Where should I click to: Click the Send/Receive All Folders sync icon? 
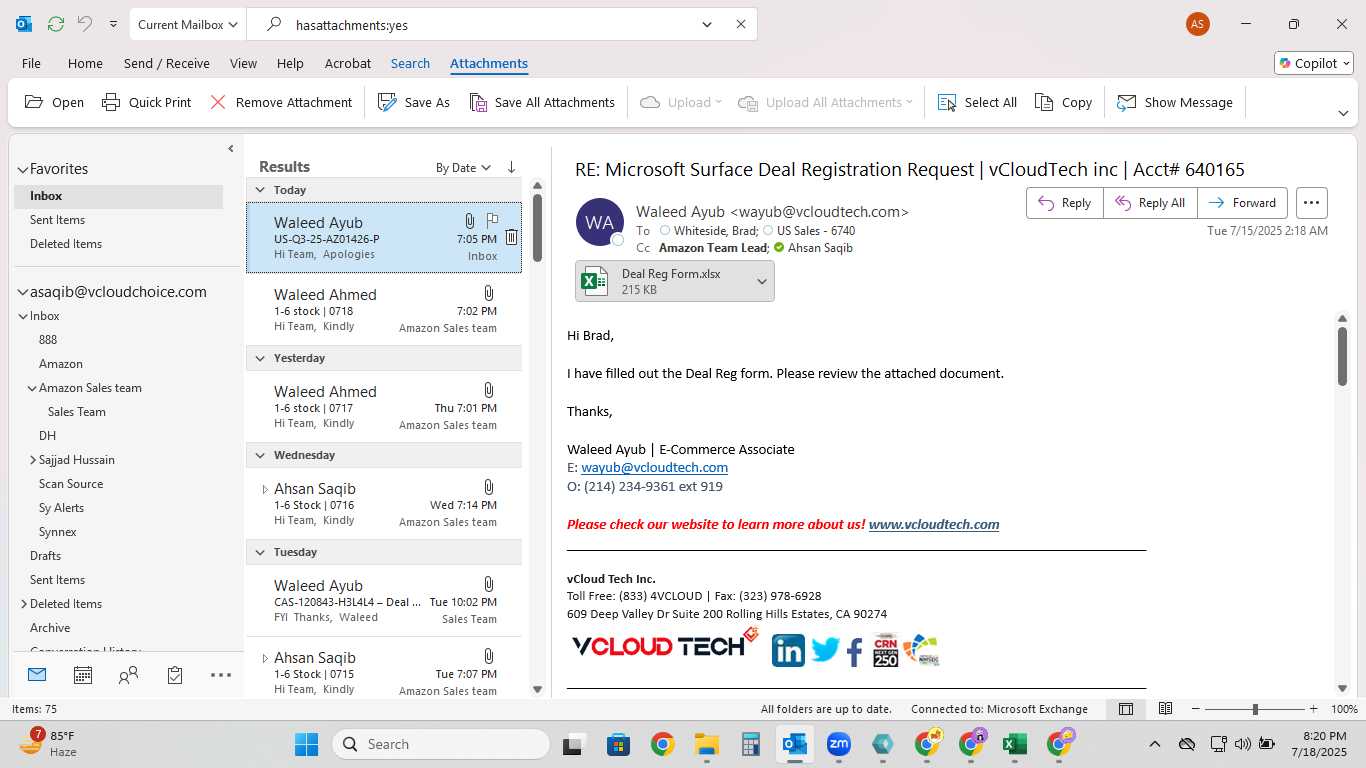click(55, 24)
